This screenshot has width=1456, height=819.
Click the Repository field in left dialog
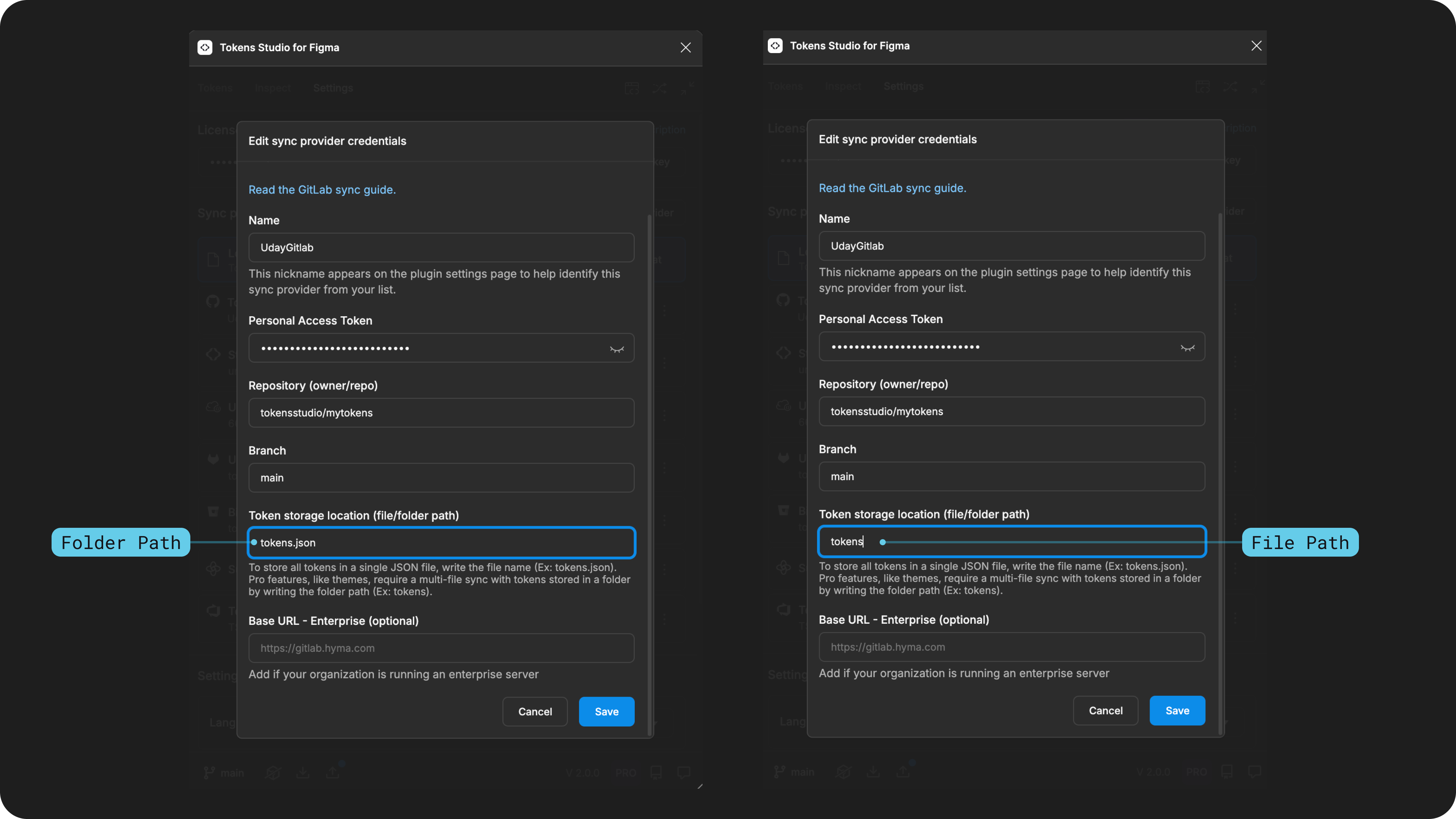click(441, 413)
